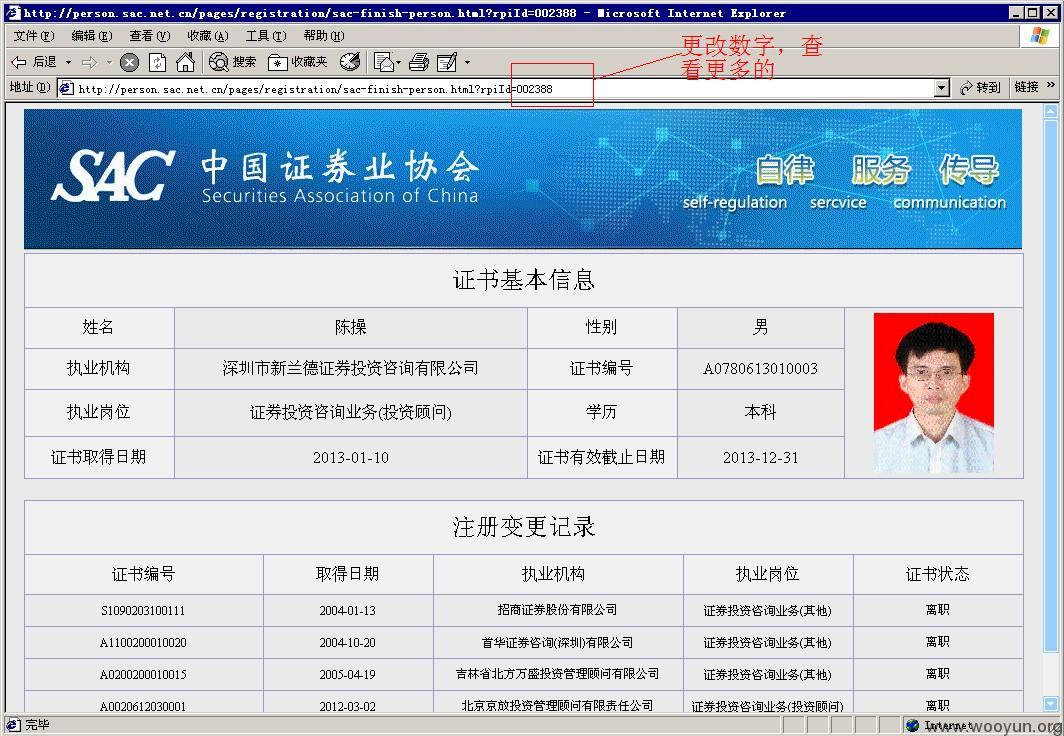The width and height of the screenshot is (1064, 736).
Task: Open the Back button history dropdown arrow
Action: [x=68, y=62]
